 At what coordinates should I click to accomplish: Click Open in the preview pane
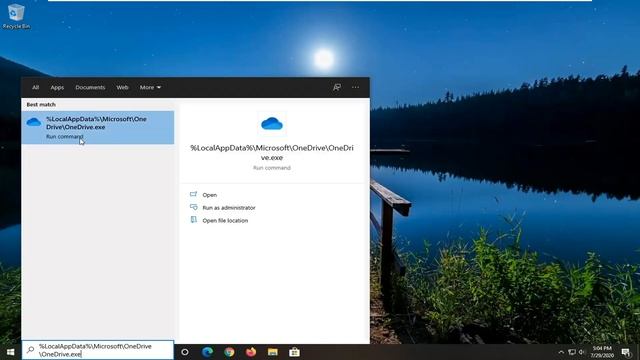tap(210, 195)
